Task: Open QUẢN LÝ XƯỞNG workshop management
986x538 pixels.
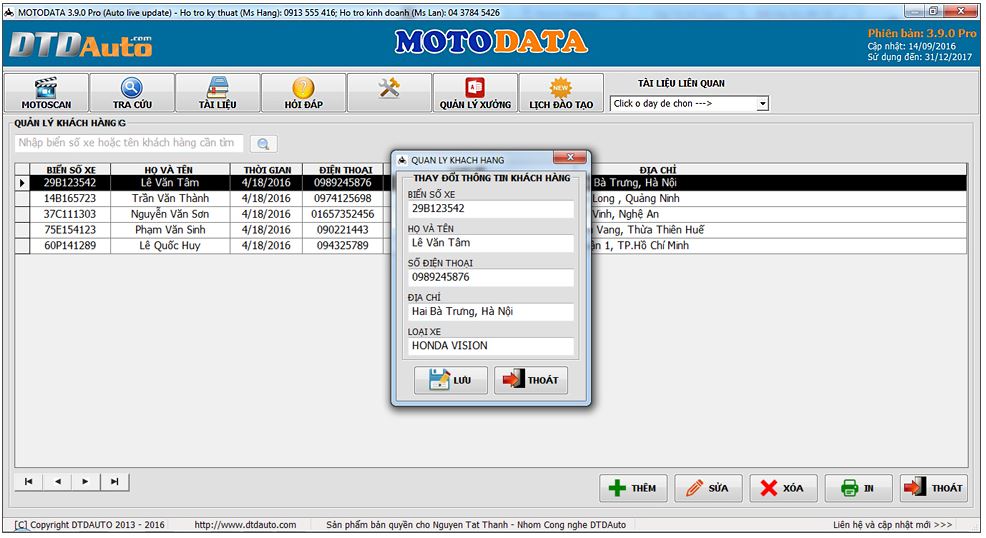Action: [475, 93]
